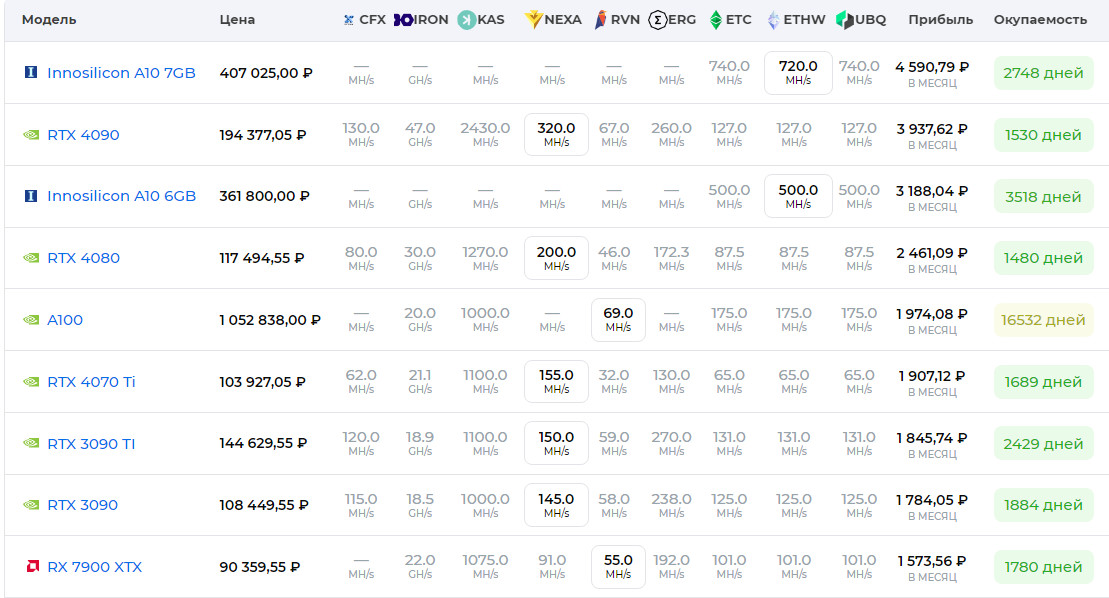
Task: Click the NEXA coin icon in the header
Action: pos(532,18)
